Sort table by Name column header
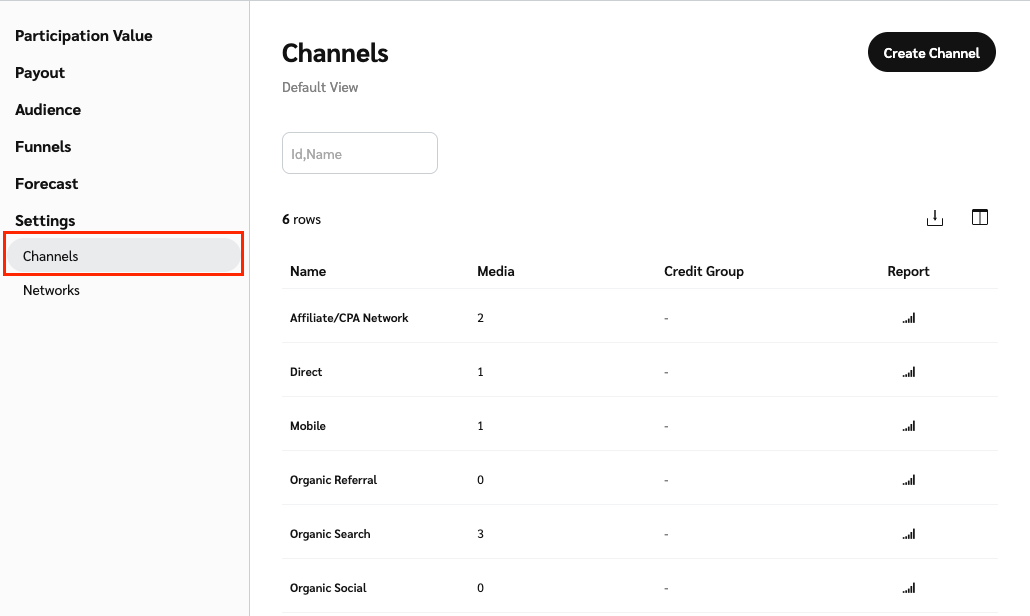 [x=308, y=271]
